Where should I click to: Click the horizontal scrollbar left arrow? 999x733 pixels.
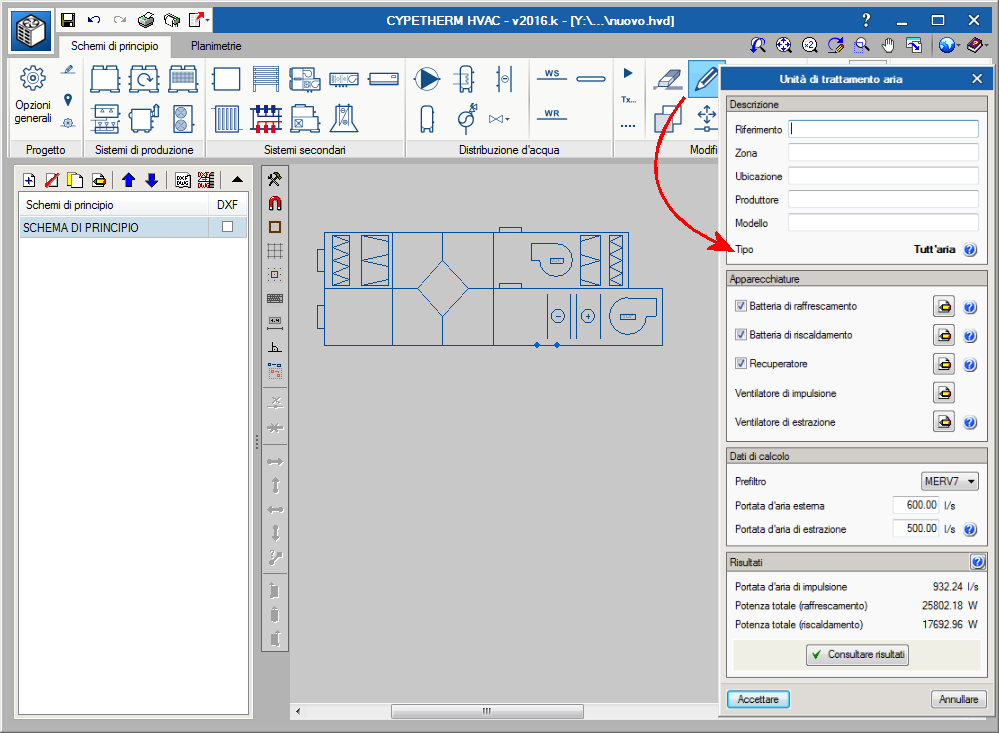298,711
